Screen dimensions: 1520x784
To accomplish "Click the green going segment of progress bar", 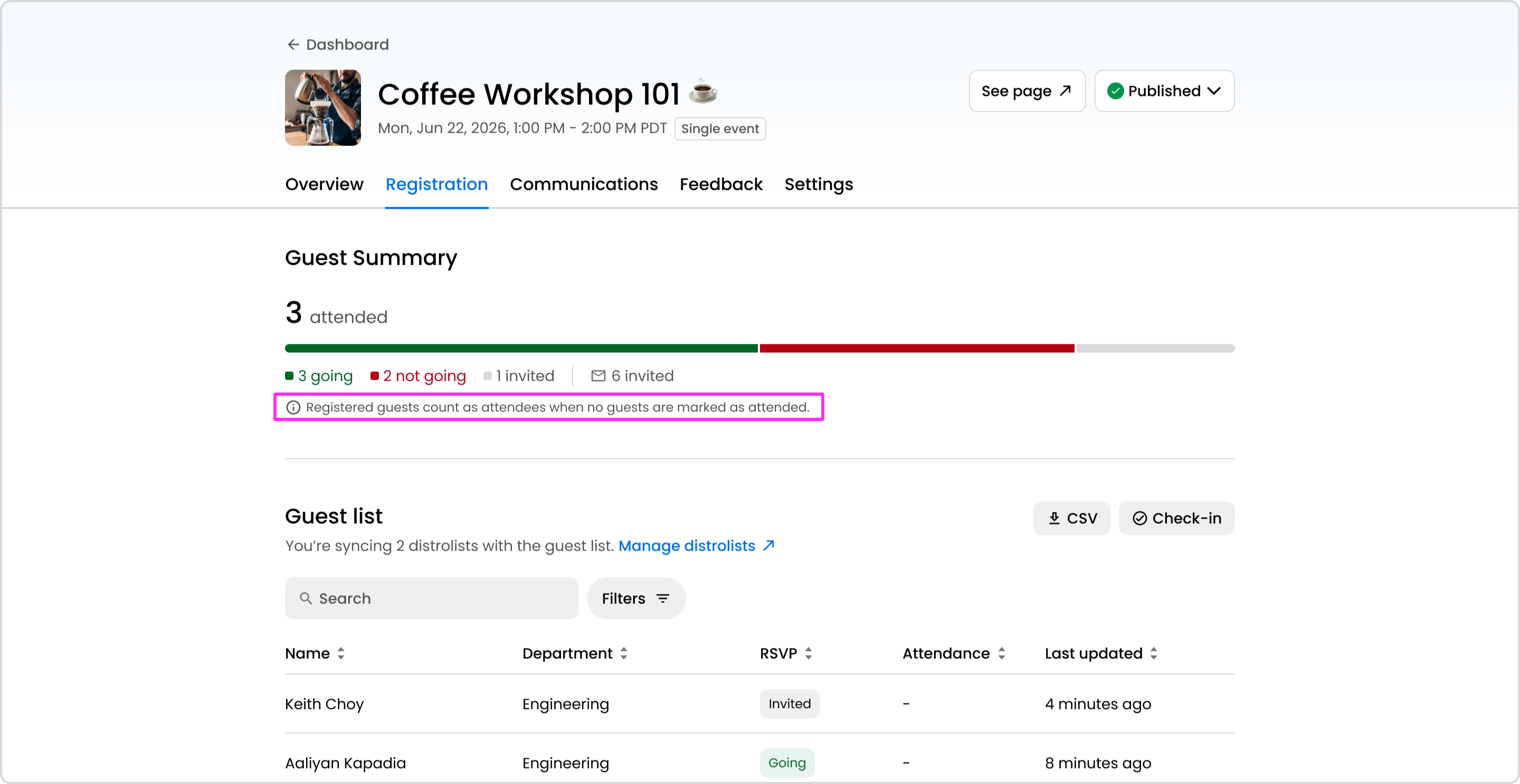I will [x=520, y=349].
